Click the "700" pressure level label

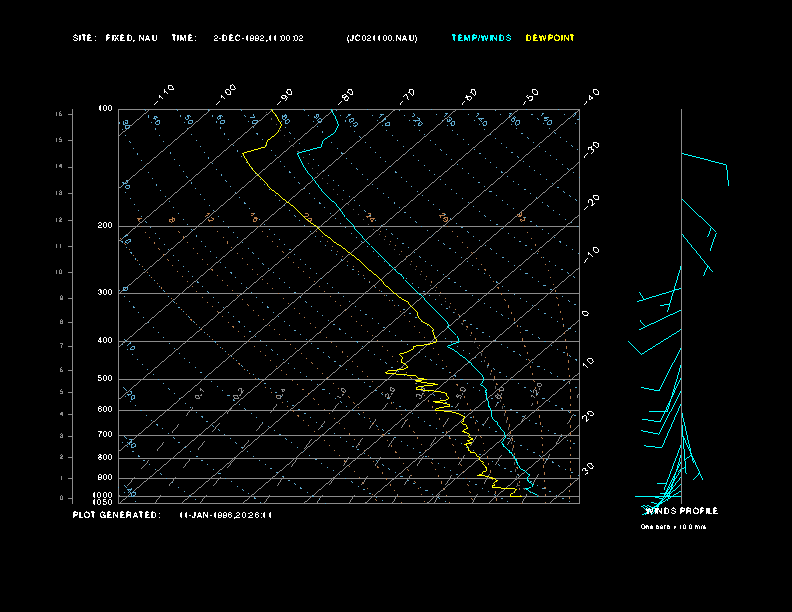coord(105,434)
